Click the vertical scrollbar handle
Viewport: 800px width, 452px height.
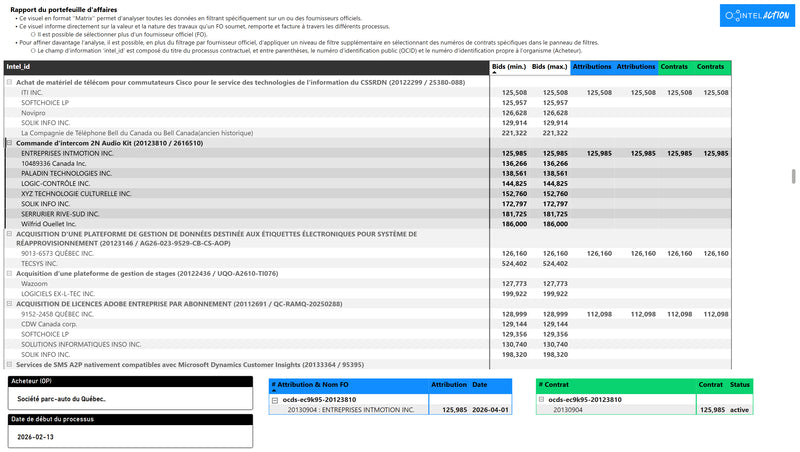(793, 177)
